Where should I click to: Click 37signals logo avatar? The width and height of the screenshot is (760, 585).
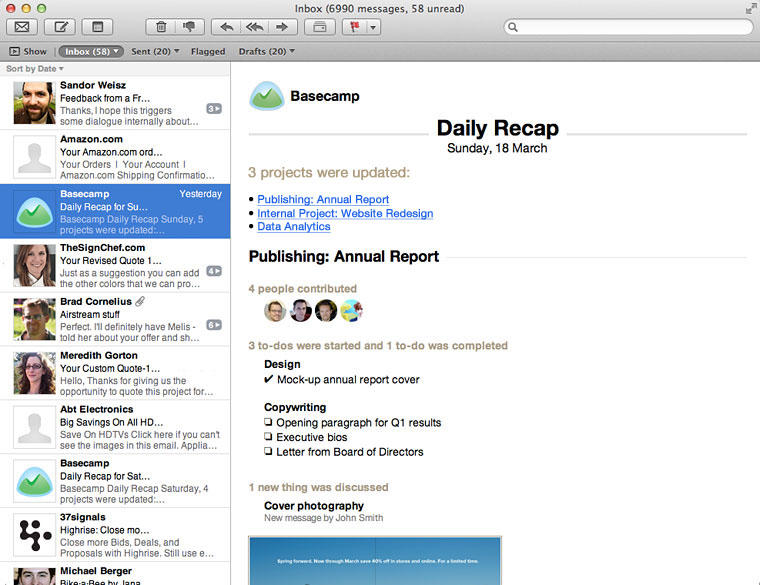point(34,535)
